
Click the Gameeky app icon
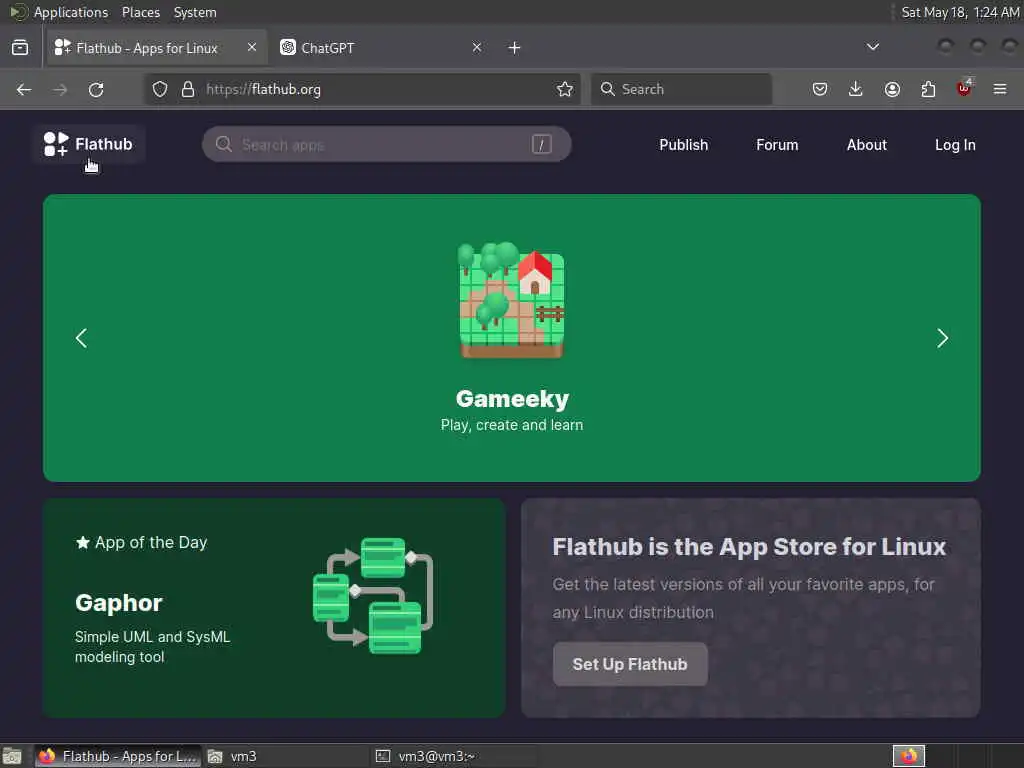[512, 300]
